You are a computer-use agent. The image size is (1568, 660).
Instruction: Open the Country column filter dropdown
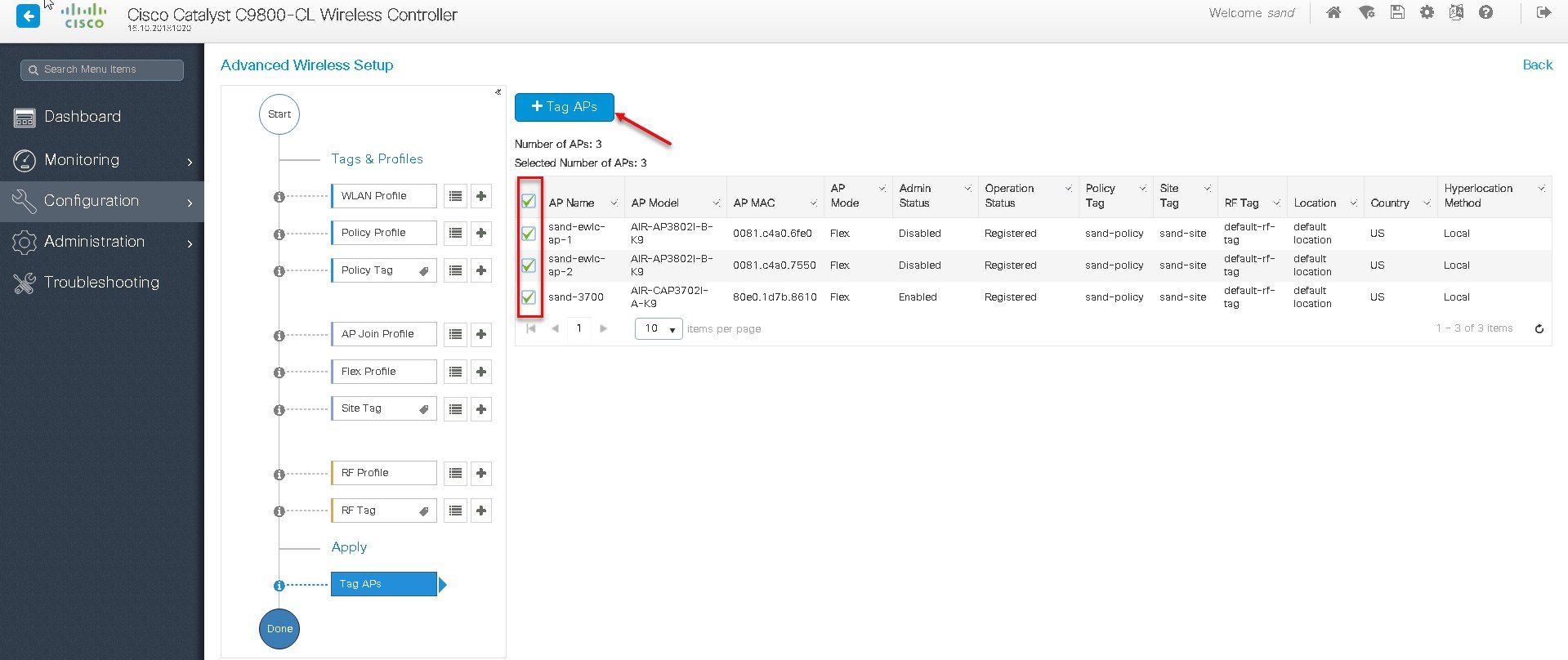[1427, 203]
